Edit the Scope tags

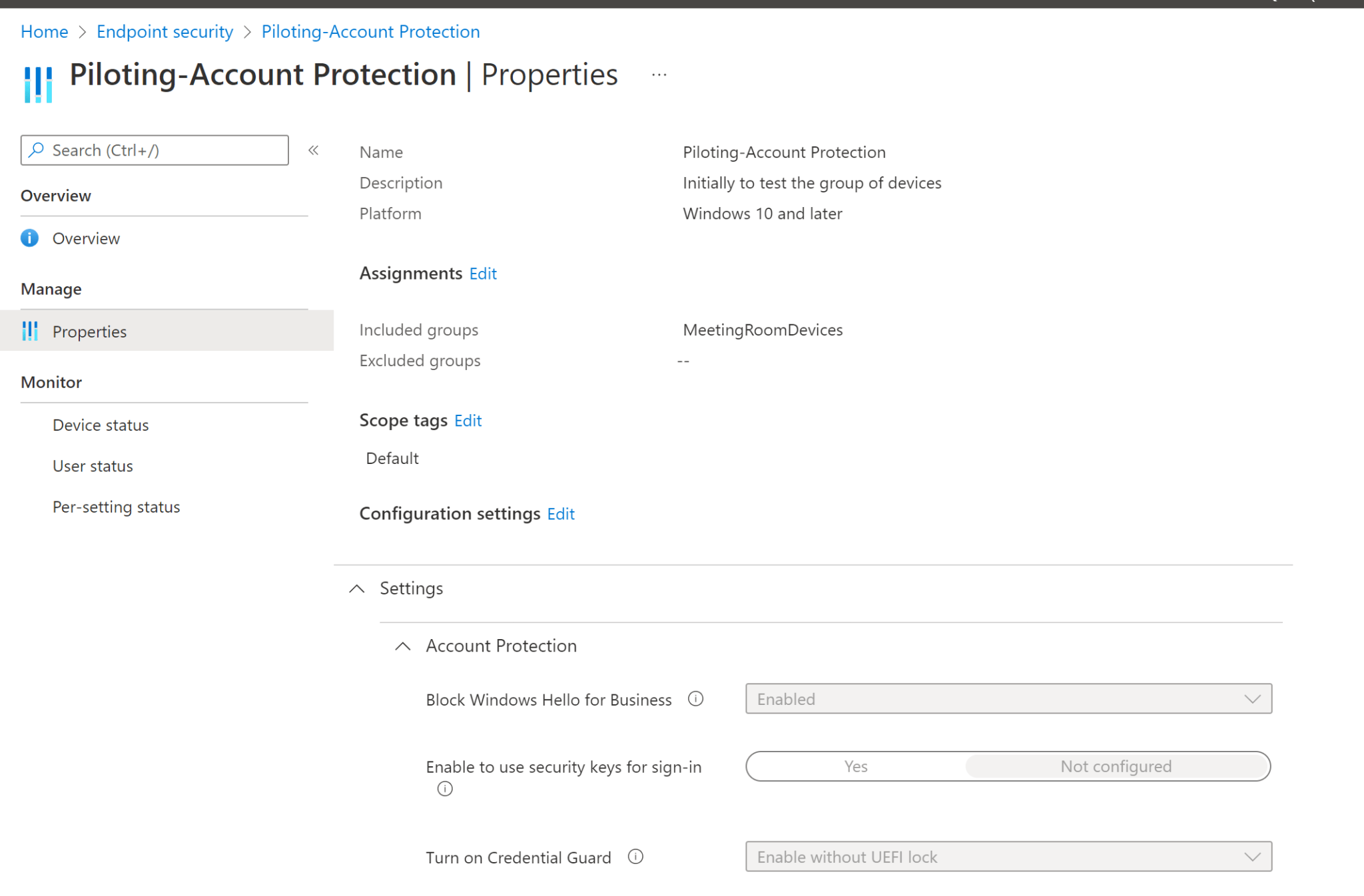pyautogui.click(x=467, y=420)
